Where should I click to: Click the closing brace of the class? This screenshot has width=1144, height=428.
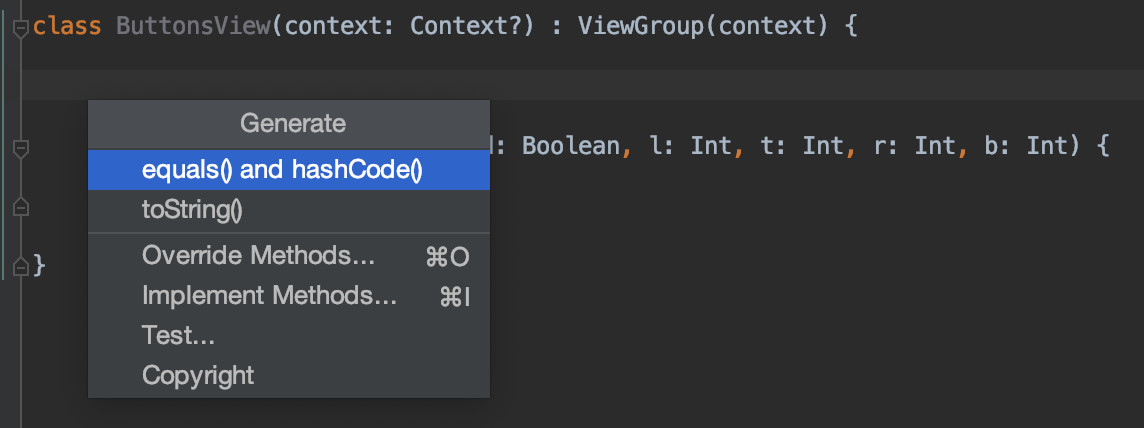[x=39, y=265]
